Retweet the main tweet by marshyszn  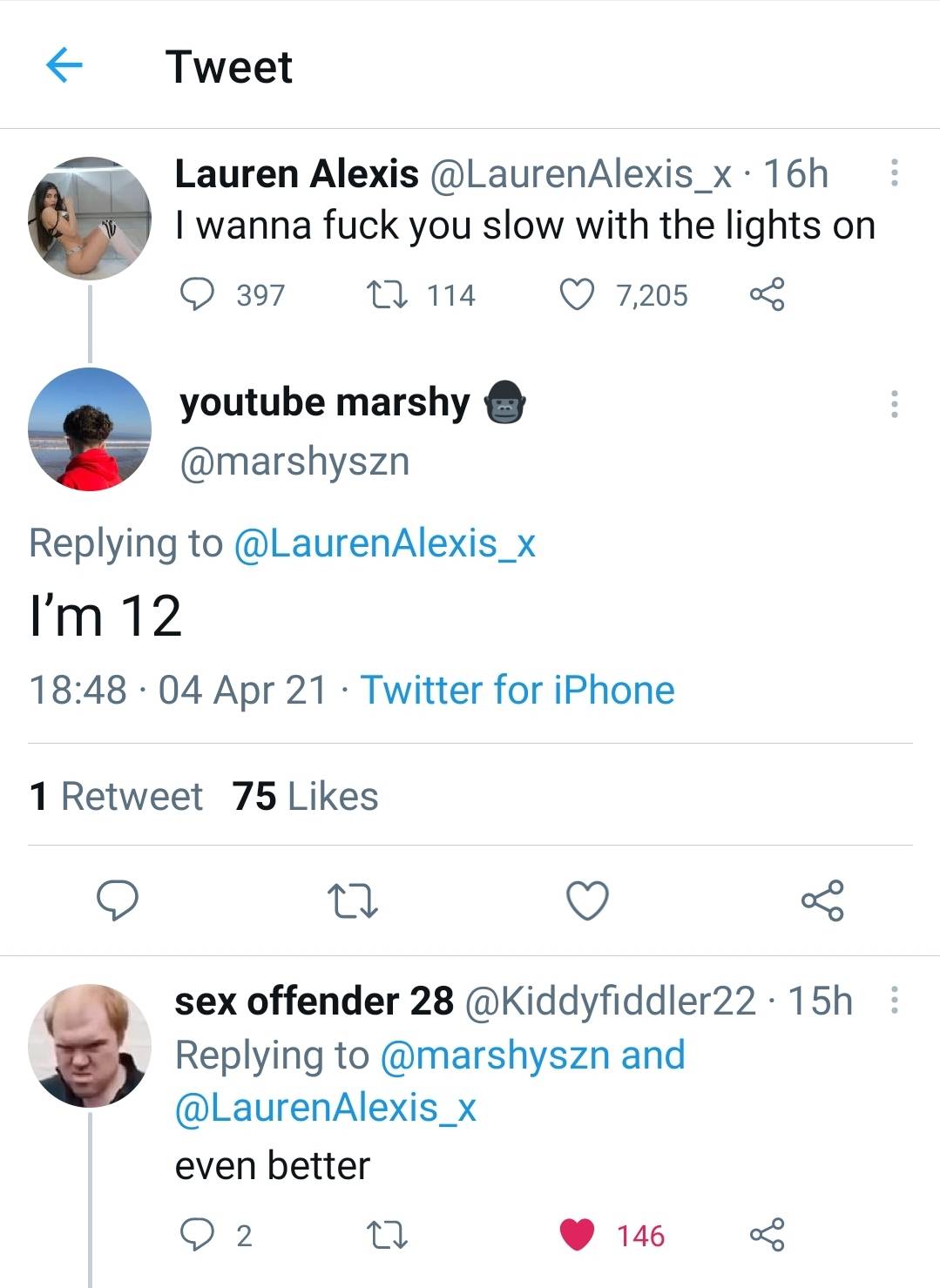pos(352,900)
